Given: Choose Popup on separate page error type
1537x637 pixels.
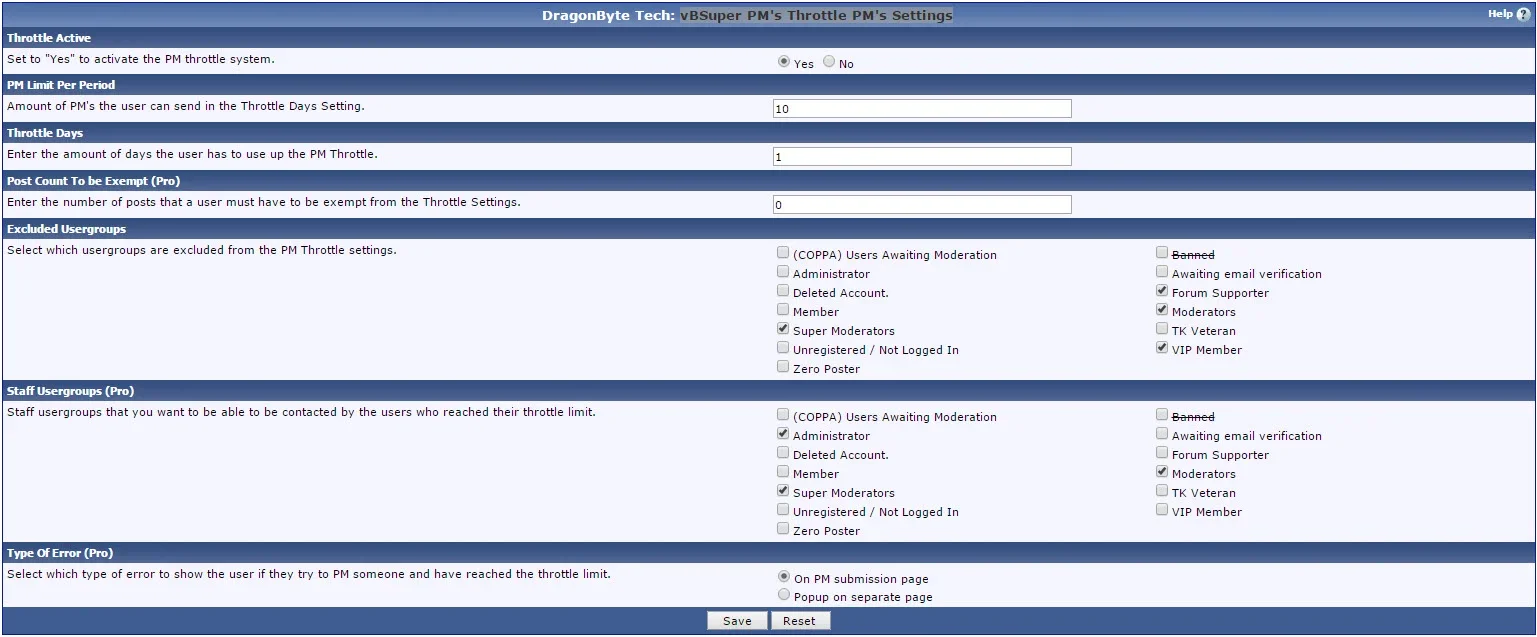Looking at the screenshot, I should pos(784,595).
